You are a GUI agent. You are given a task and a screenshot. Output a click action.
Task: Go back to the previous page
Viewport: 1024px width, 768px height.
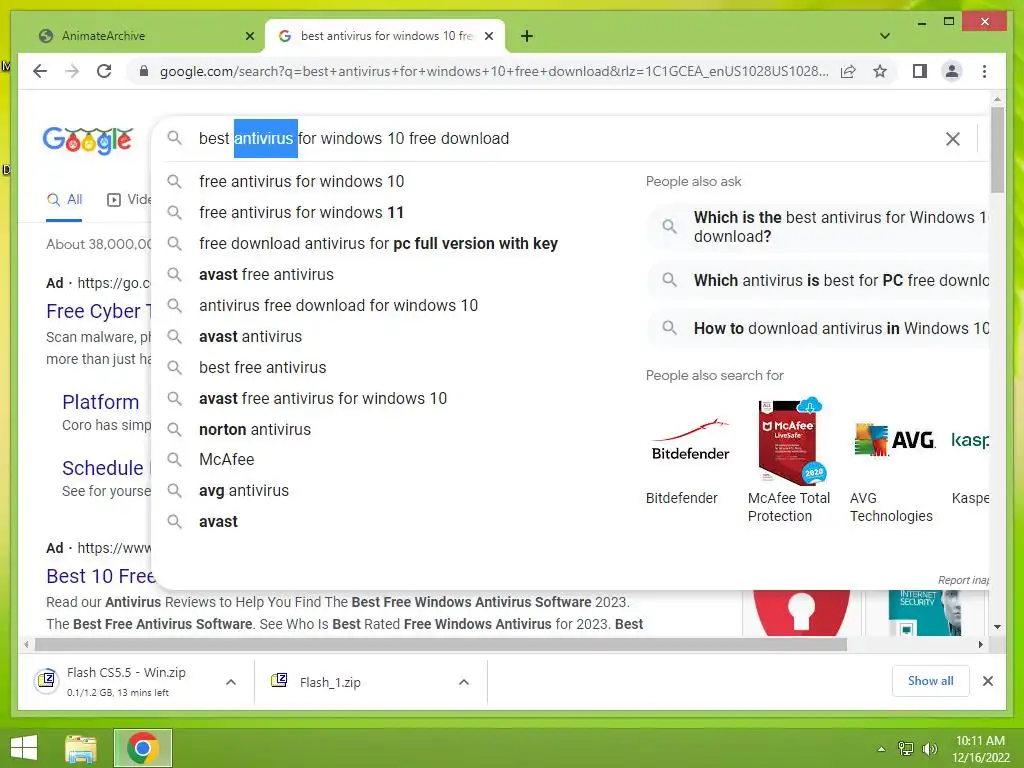tap(40, 71)
